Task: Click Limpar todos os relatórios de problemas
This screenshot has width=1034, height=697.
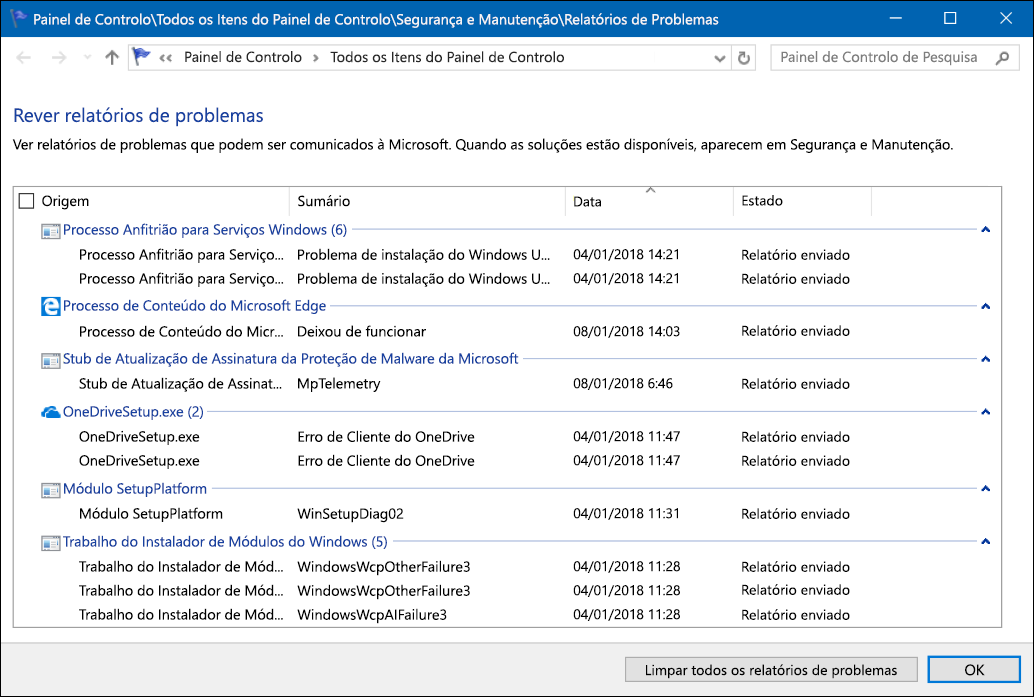Action: tap(769, 670)
